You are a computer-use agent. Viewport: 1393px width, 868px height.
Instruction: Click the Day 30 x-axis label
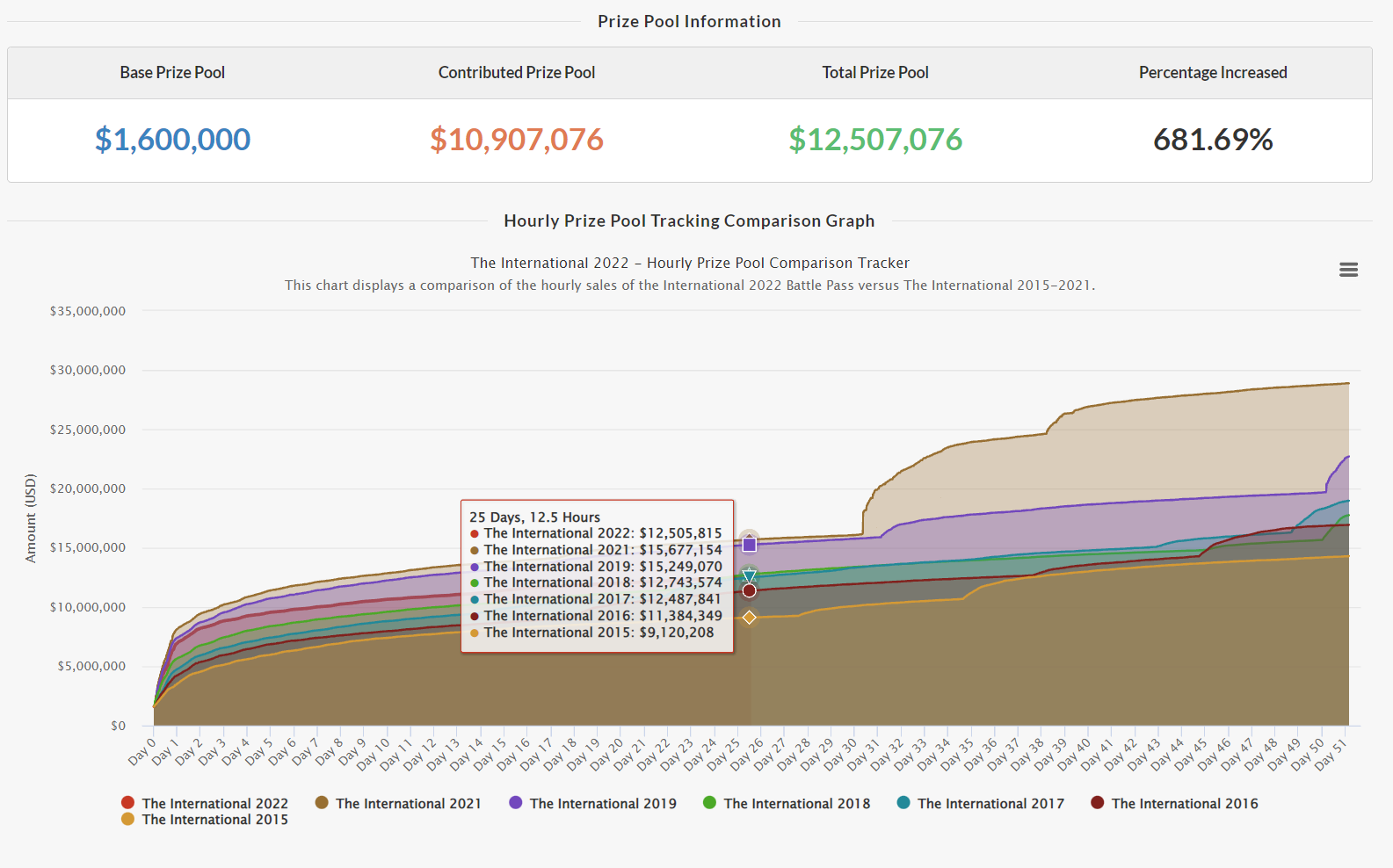pos(840,755)
